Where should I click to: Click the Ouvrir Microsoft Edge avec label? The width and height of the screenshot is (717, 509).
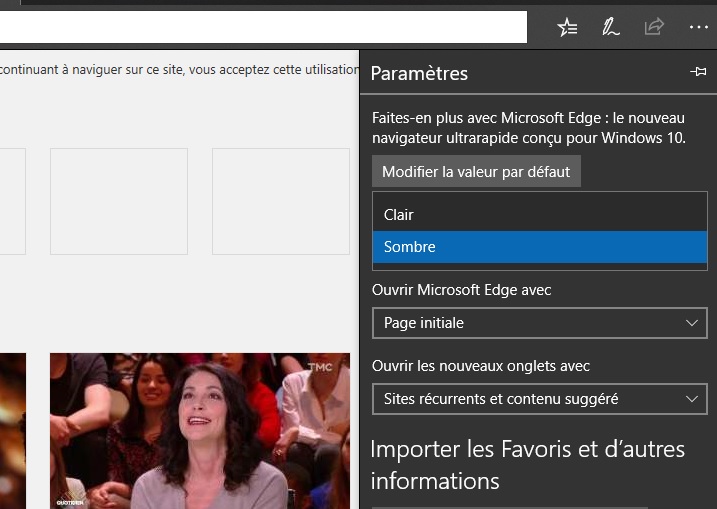[x=461, y=290]
